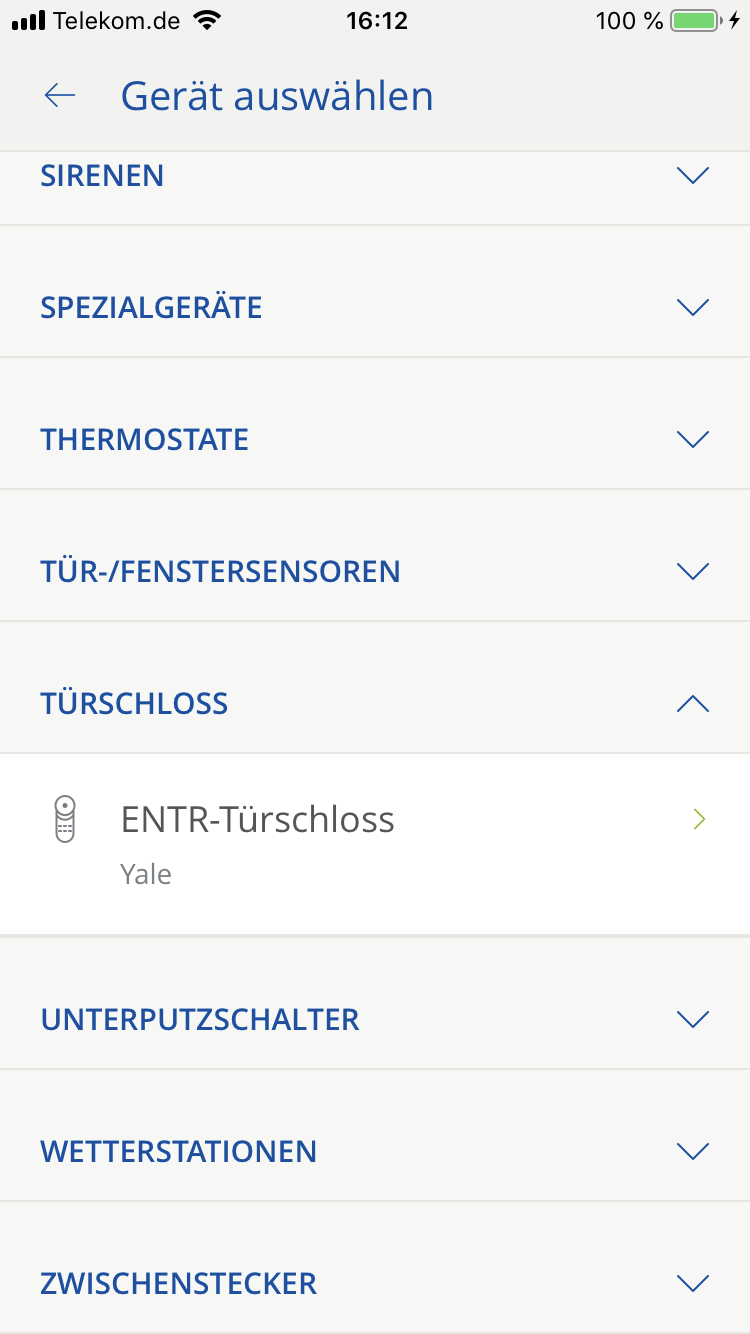Expand the Wetterstationen chevron
750x1334 pixels.
tap(692, 1151)
